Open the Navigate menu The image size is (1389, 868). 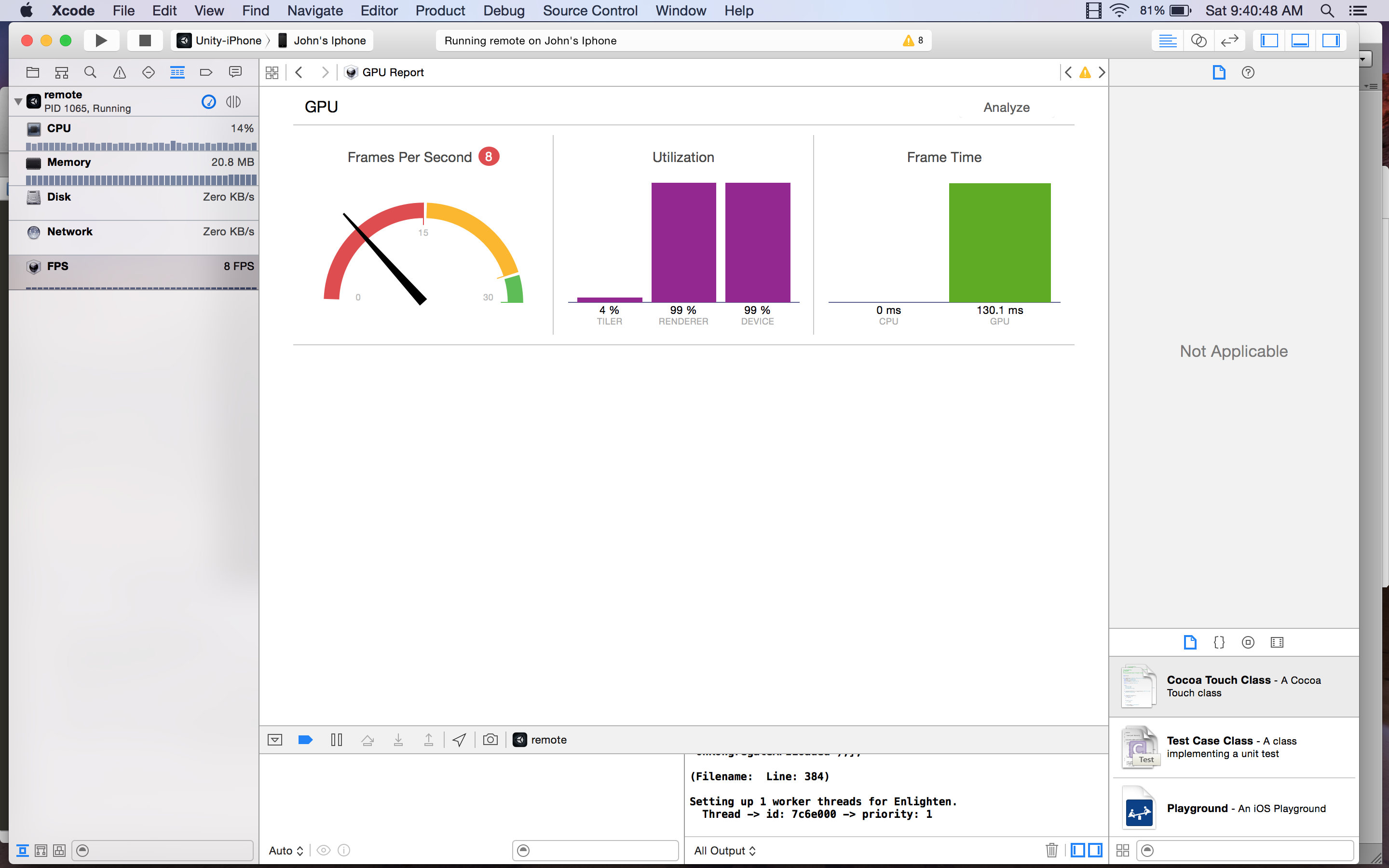315,10
